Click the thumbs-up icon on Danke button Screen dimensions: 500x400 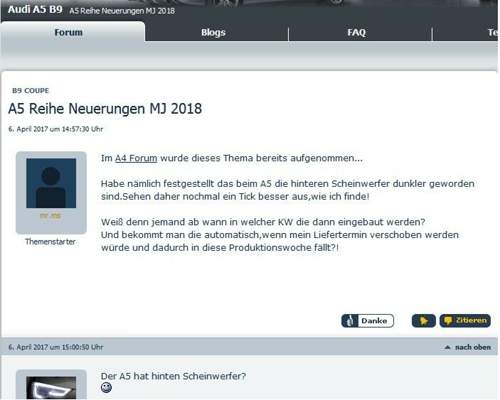[x=350, y=321]
